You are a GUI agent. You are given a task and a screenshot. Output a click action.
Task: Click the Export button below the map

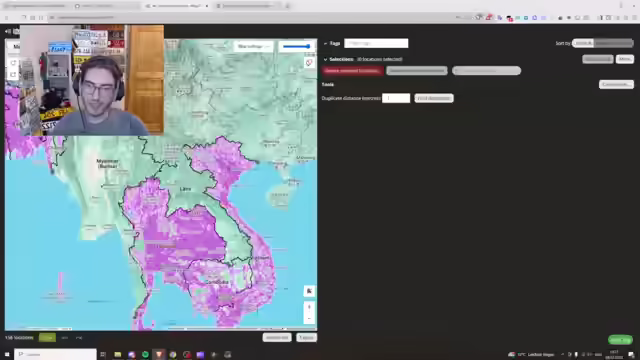pos(306,338)
